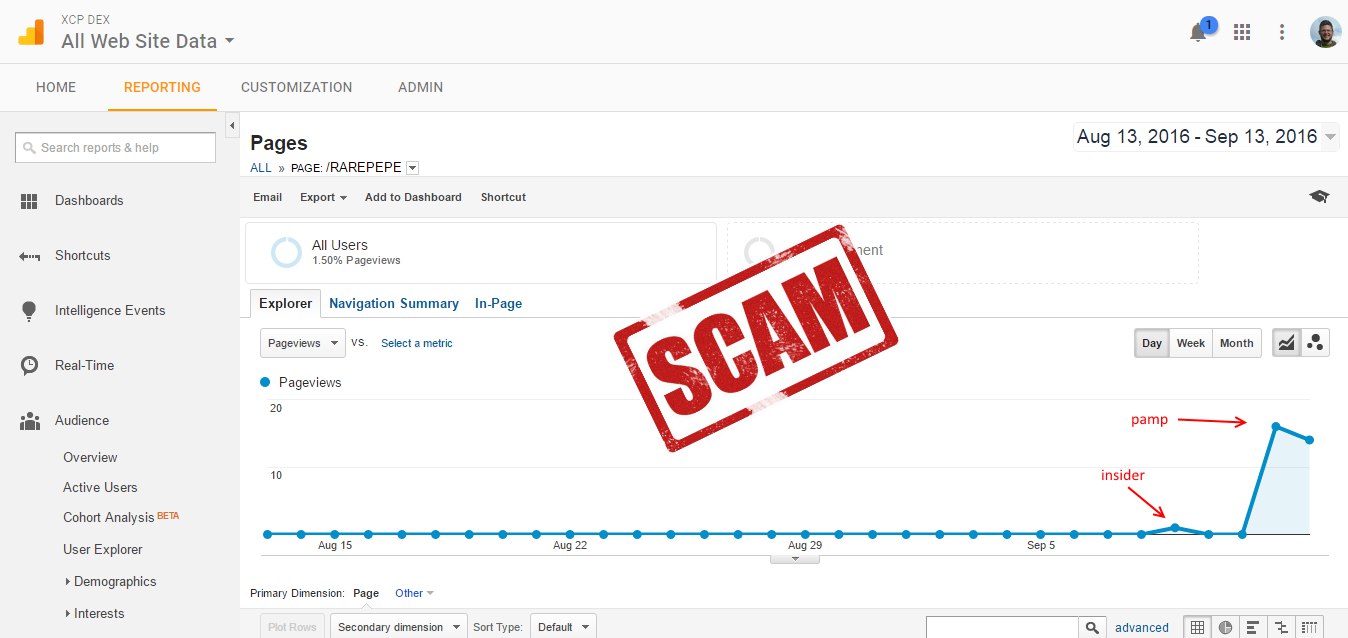Focus the Search reports & help field

tap(115, 148)
